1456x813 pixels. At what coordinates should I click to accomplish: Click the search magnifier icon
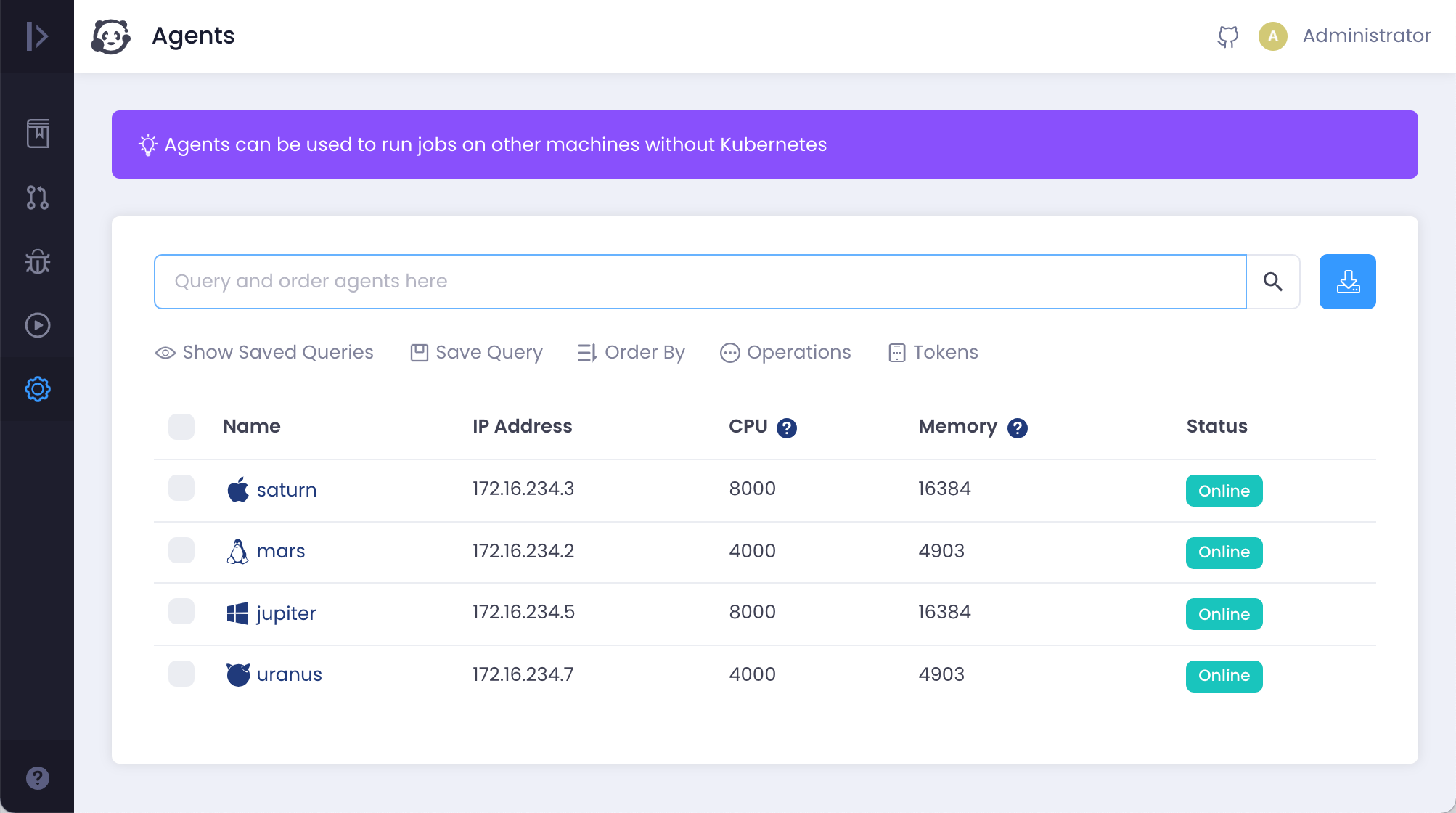(x=1273, y=281)
